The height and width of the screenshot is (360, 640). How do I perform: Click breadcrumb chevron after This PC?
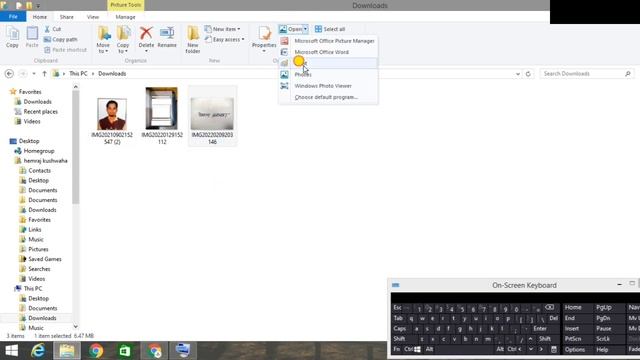(x=93, y=74)
